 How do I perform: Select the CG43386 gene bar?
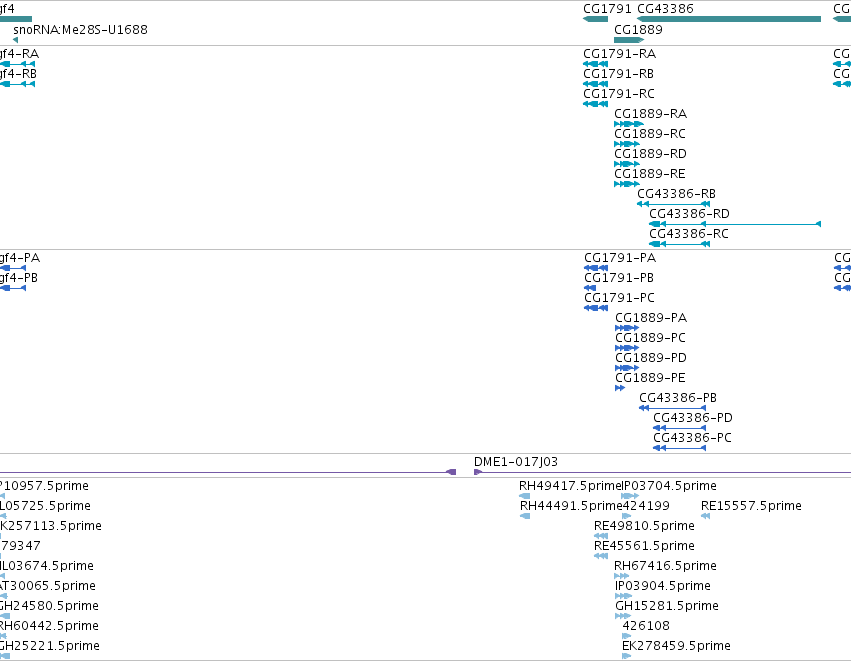[729, 19]
